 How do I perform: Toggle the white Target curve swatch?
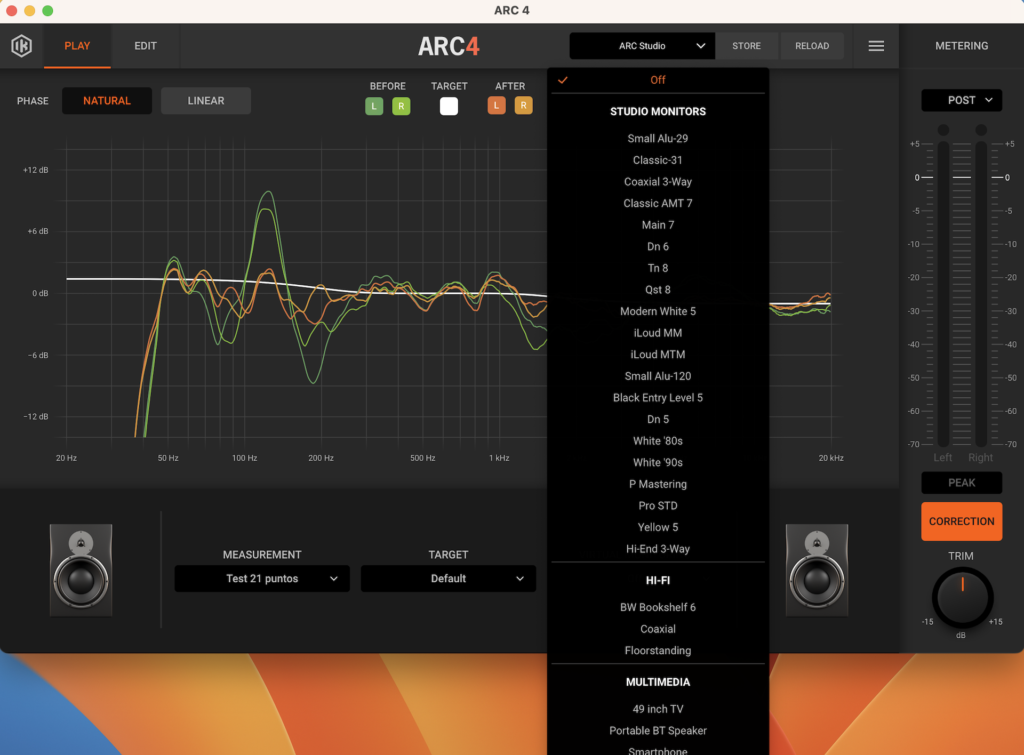click(x=449, y=106)
